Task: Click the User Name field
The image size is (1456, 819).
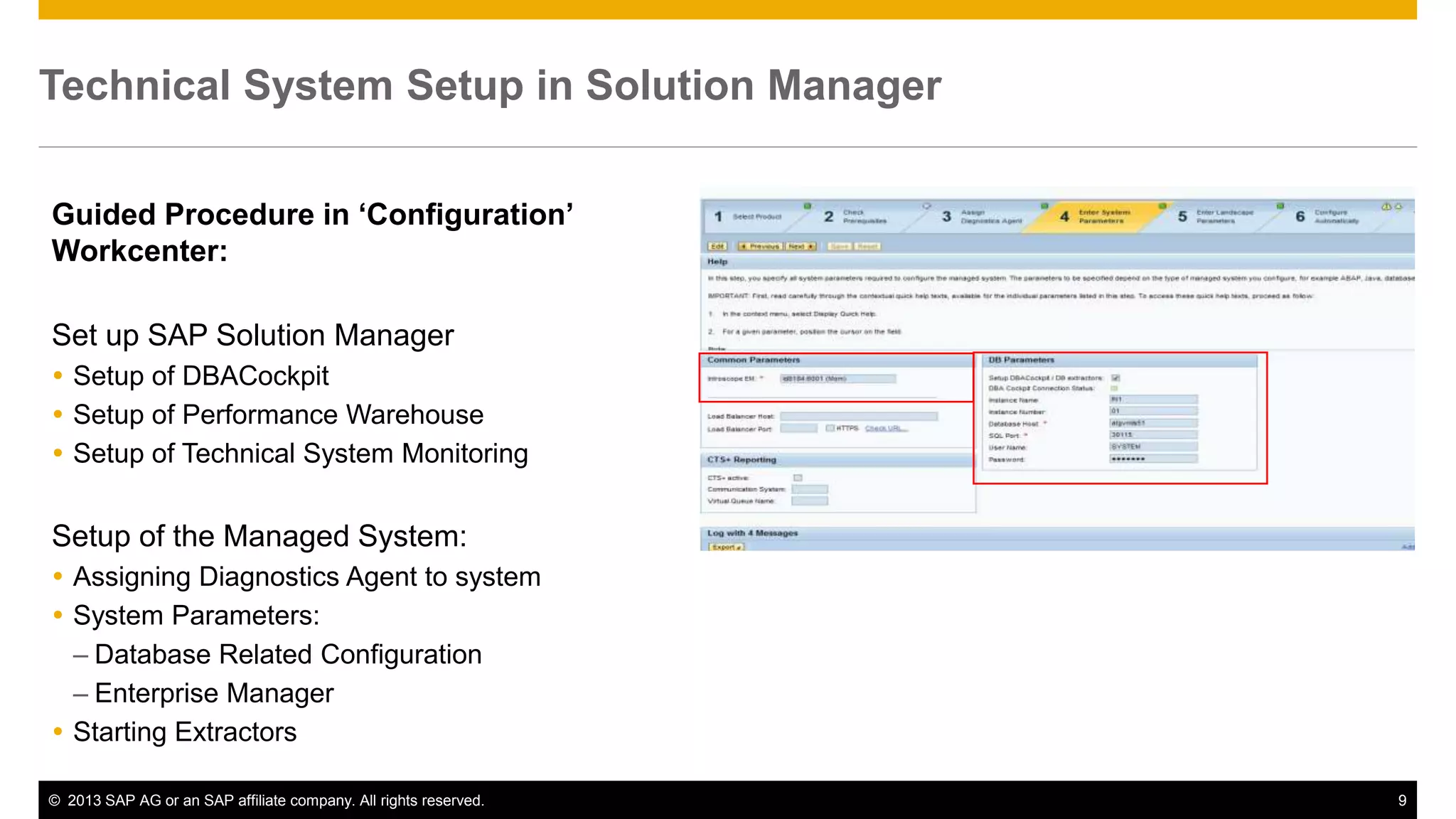Action: (x=1153, y=446)
